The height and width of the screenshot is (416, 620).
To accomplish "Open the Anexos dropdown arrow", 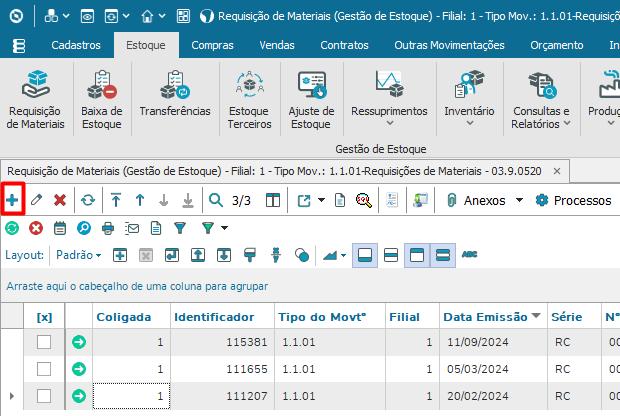I will (519, 200).
